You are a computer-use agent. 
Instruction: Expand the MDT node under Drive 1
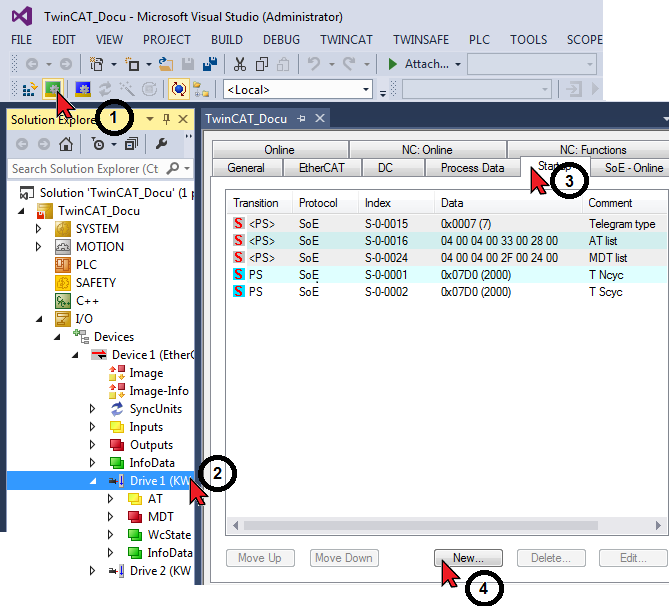111,517
